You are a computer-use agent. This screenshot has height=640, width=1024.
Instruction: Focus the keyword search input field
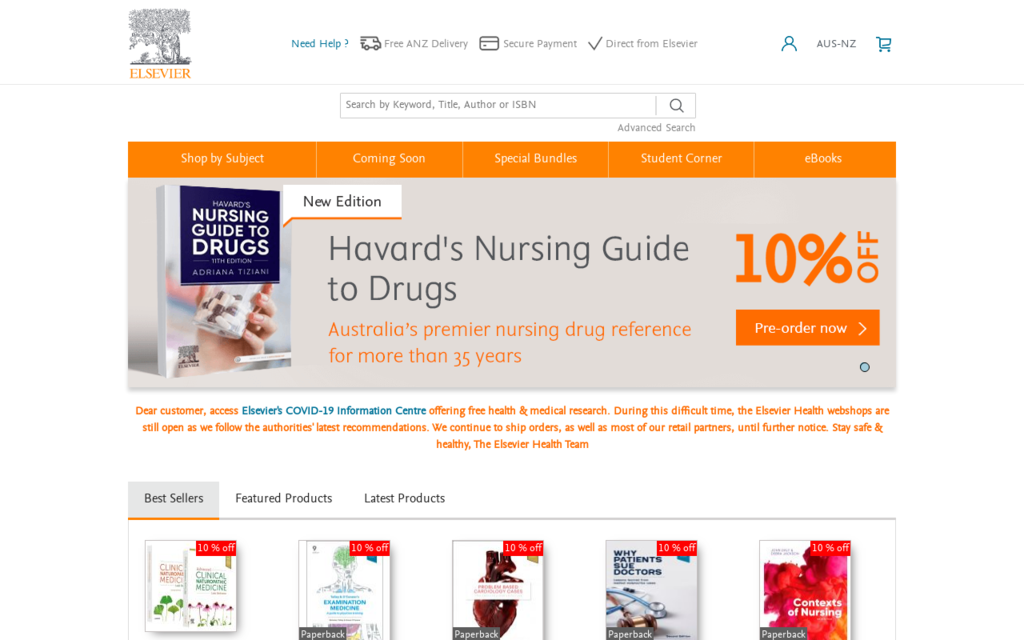pos(498,105)
